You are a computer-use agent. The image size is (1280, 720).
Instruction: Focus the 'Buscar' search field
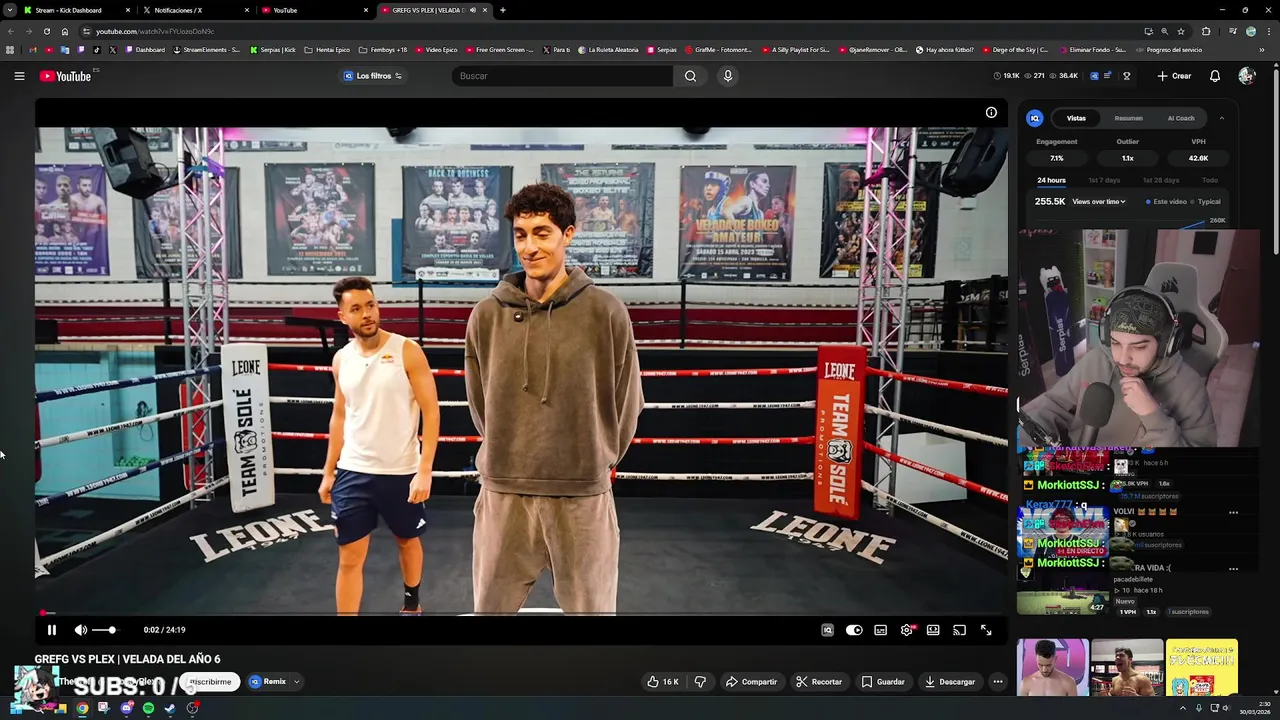563,76
